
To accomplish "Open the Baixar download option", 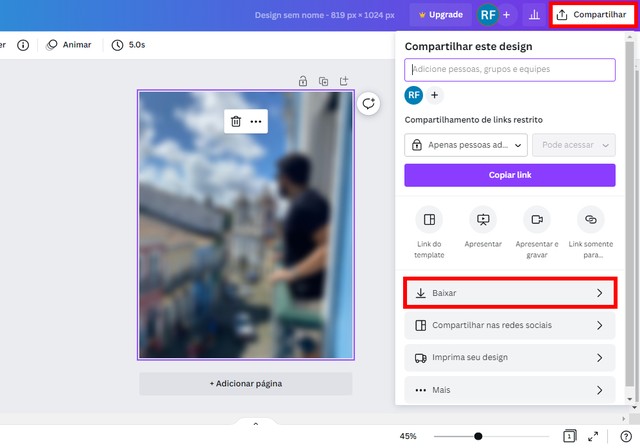I will point(510,293).
